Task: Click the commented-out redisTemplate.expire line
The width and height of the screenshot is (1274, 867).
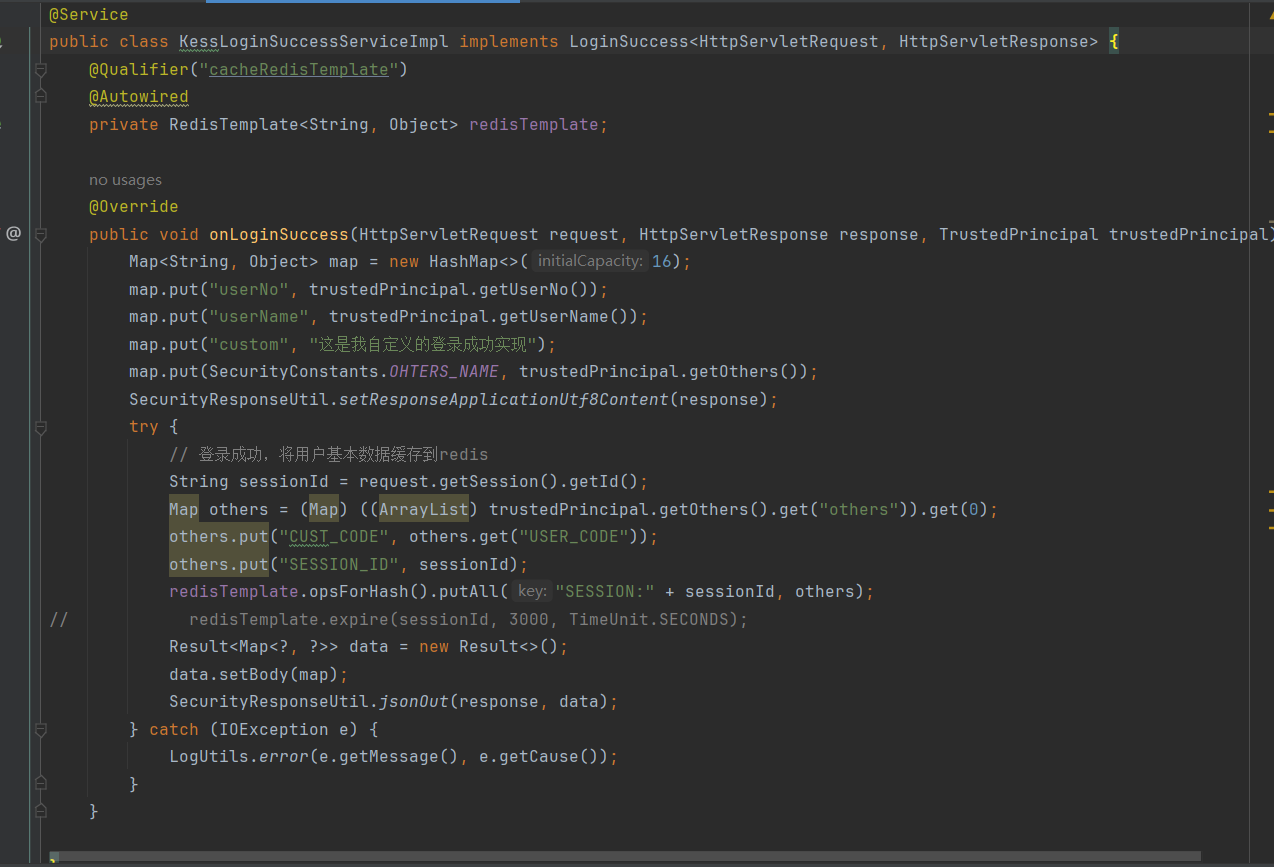Action: (467, 620)
